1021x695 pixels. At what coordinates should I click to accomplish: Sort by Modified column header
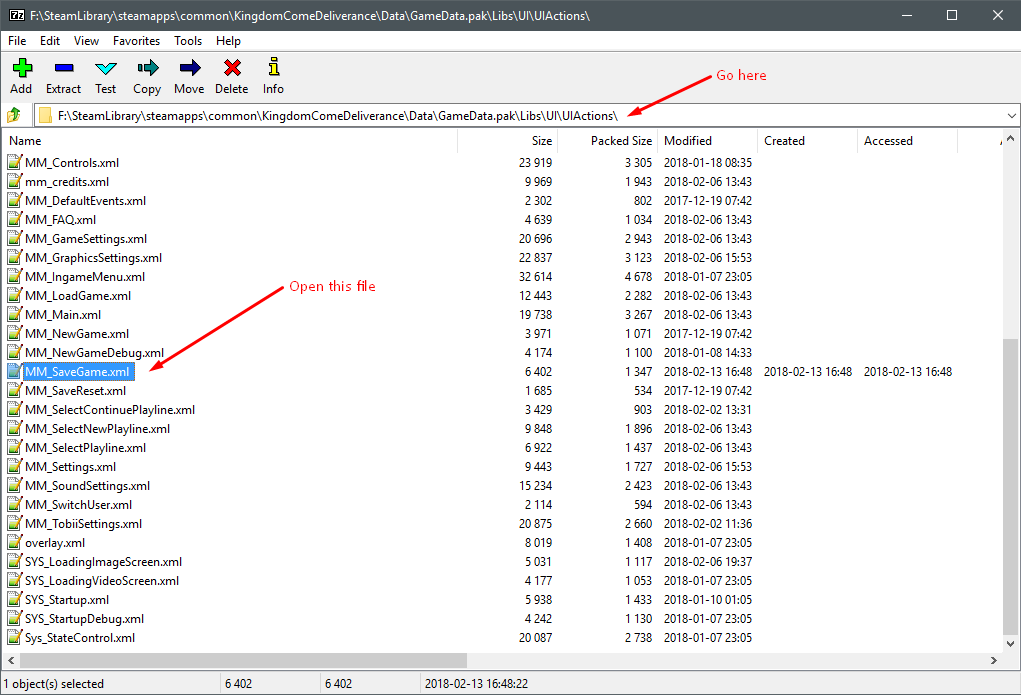[x=688, y=141]
